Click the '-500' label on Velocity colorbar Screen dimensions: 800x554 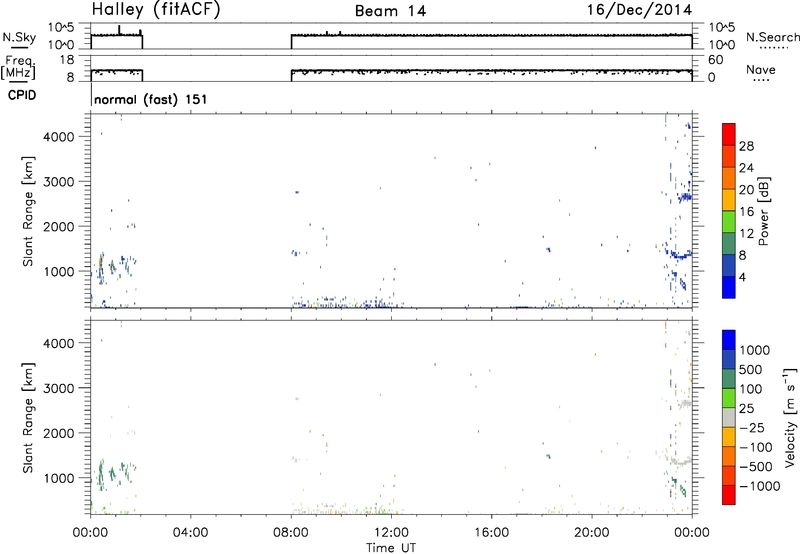tap(756, 466)
